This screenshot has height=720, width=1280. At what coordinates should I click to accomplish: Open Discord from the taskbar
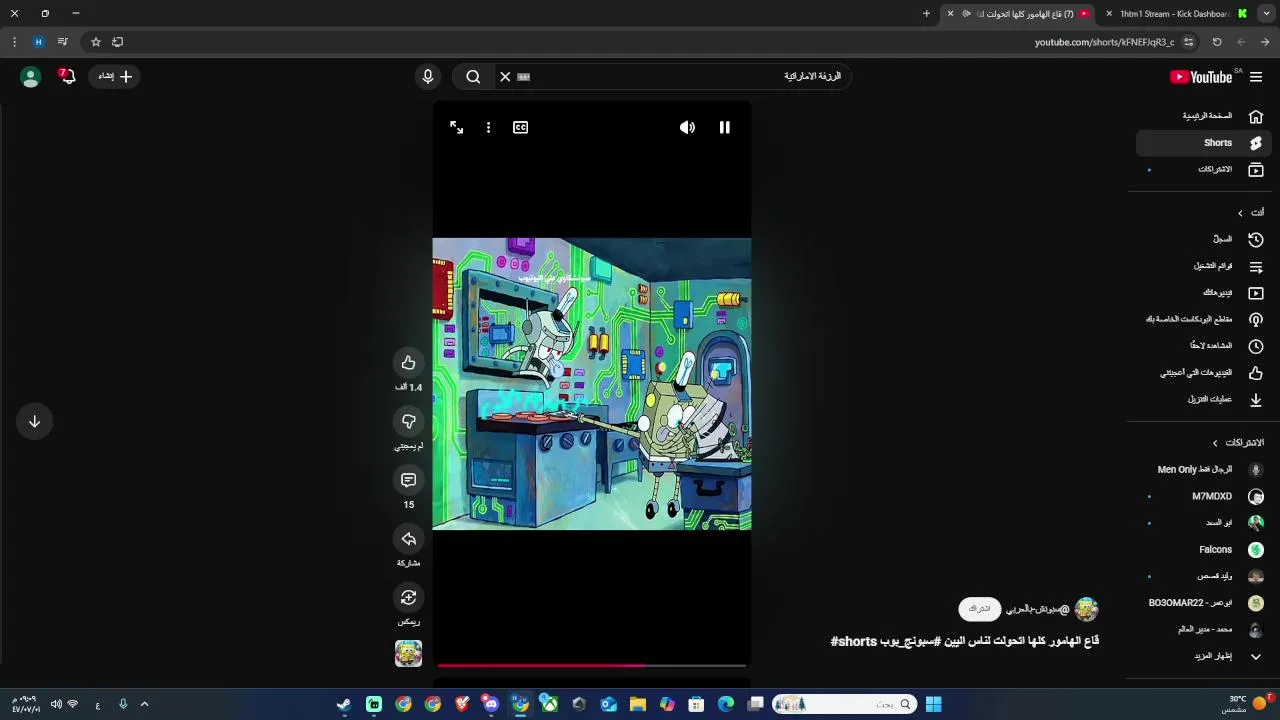tap(491, 704)
